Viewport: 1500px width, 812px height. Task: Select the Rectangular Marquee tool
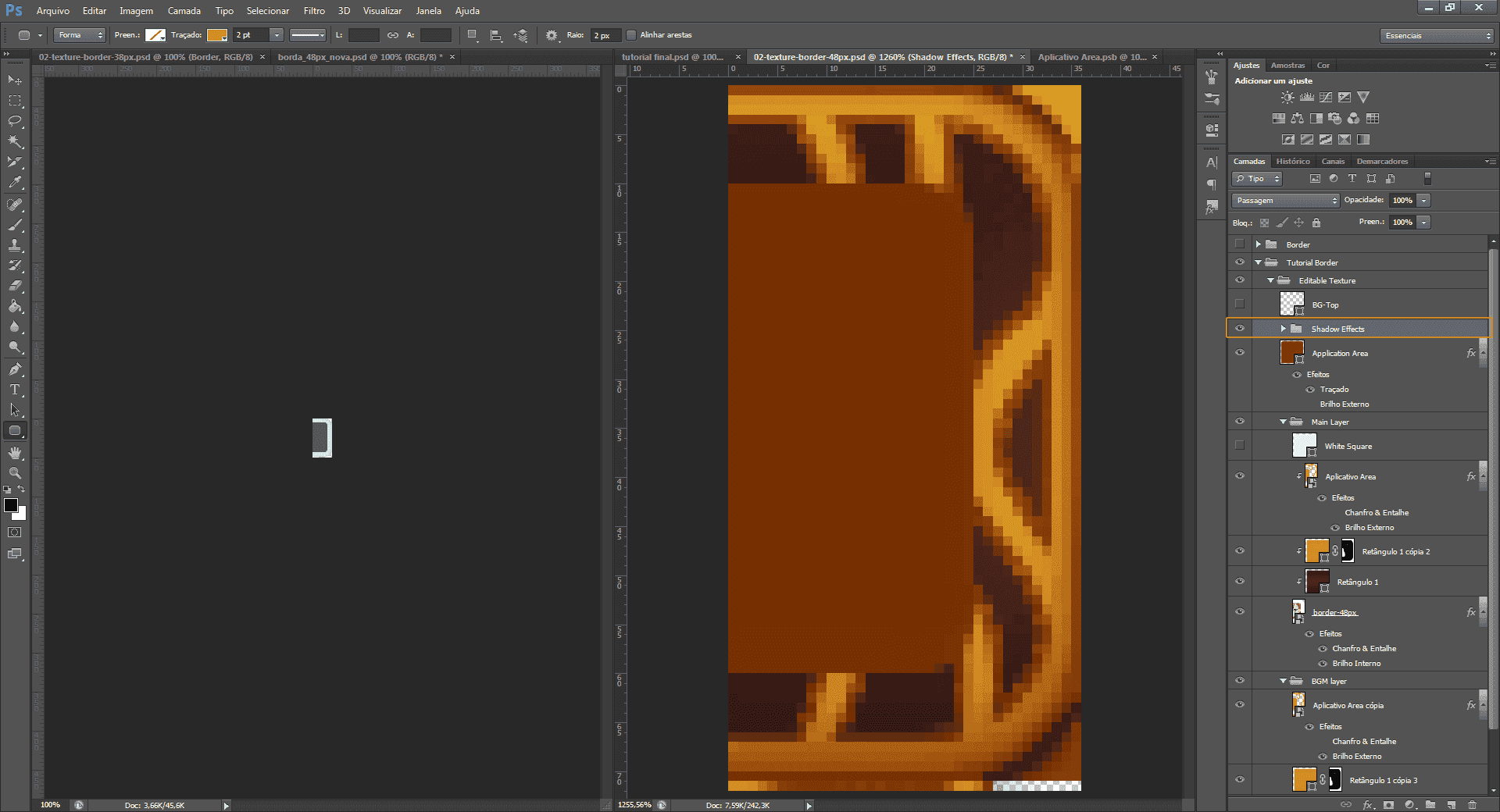[x=15, y=101]
